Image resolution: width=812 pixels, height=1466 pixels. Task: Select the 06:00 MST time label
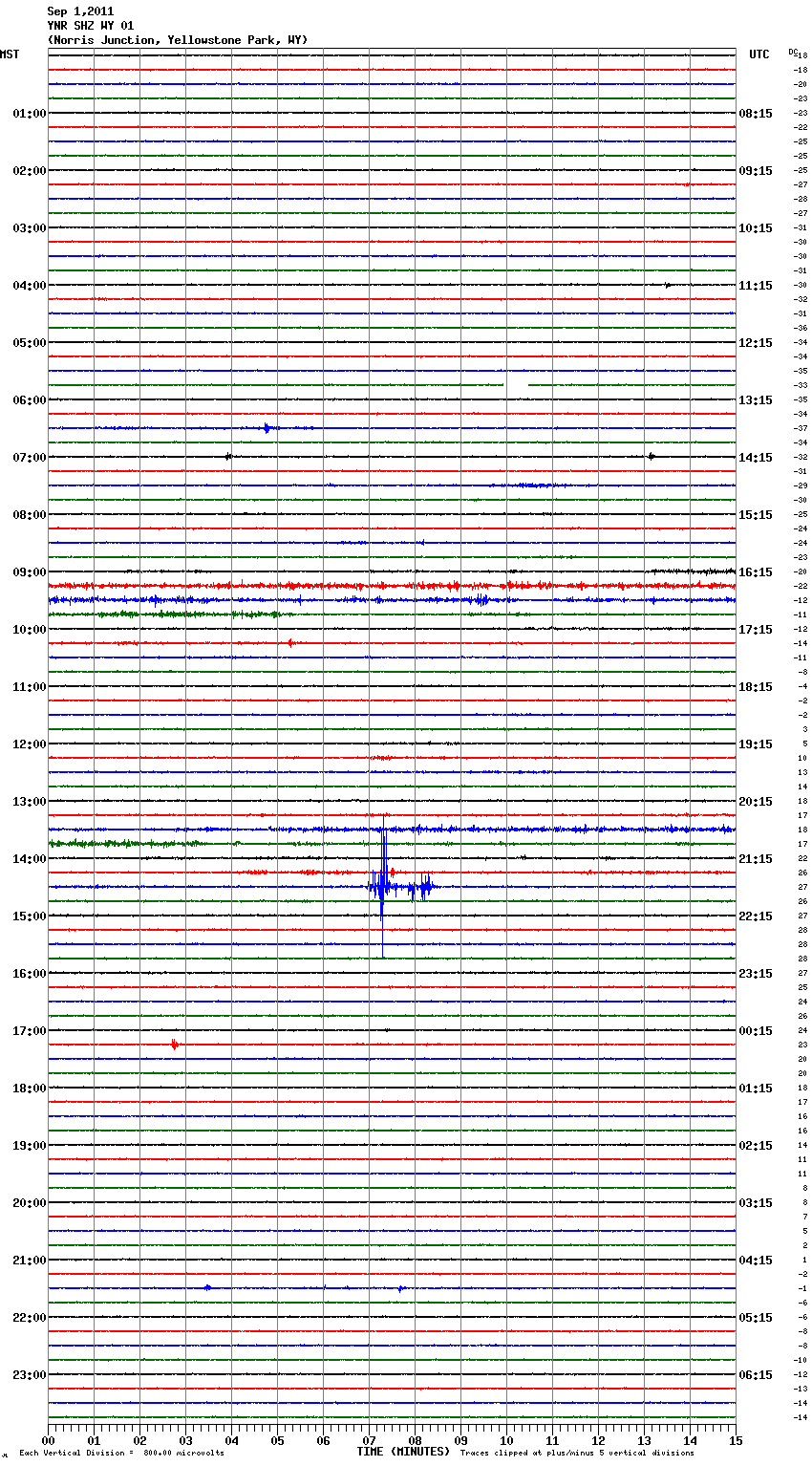tap(29, 400)
